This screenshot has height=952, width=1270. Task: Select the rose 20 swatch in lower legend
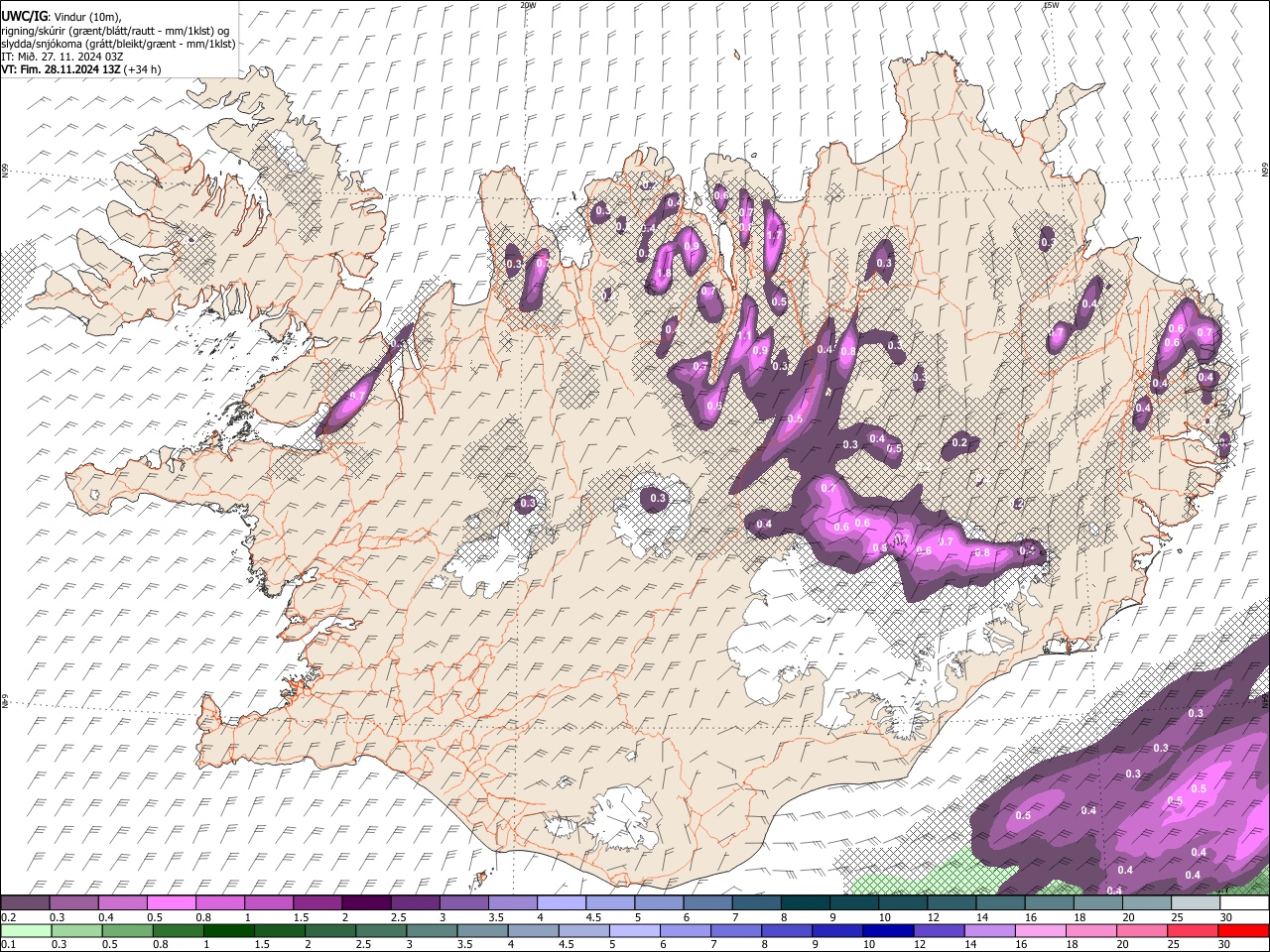1142,930
